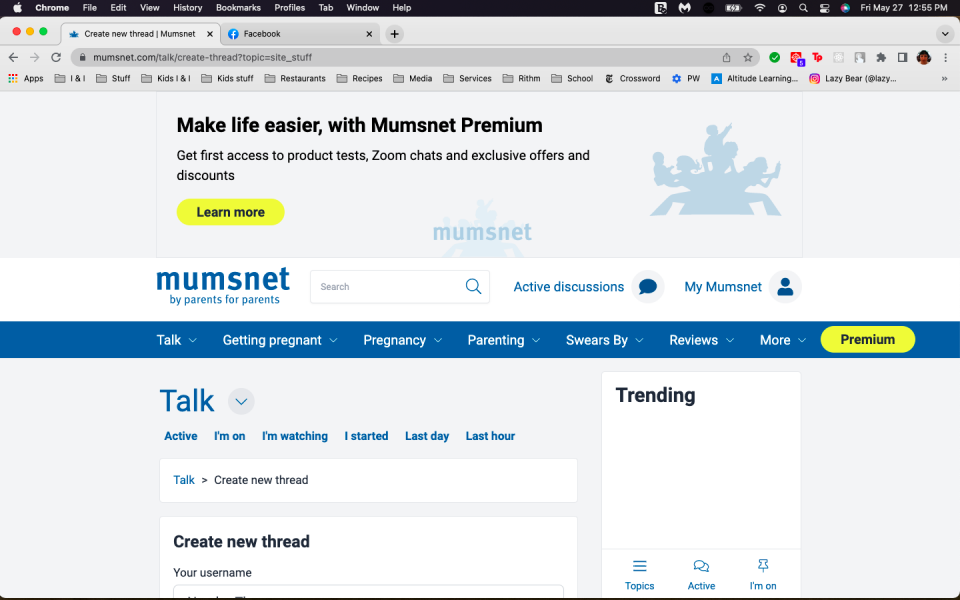Toggle the page share icon
The image size is (960, 600).
pyautogui.click(x=727, y=59)
